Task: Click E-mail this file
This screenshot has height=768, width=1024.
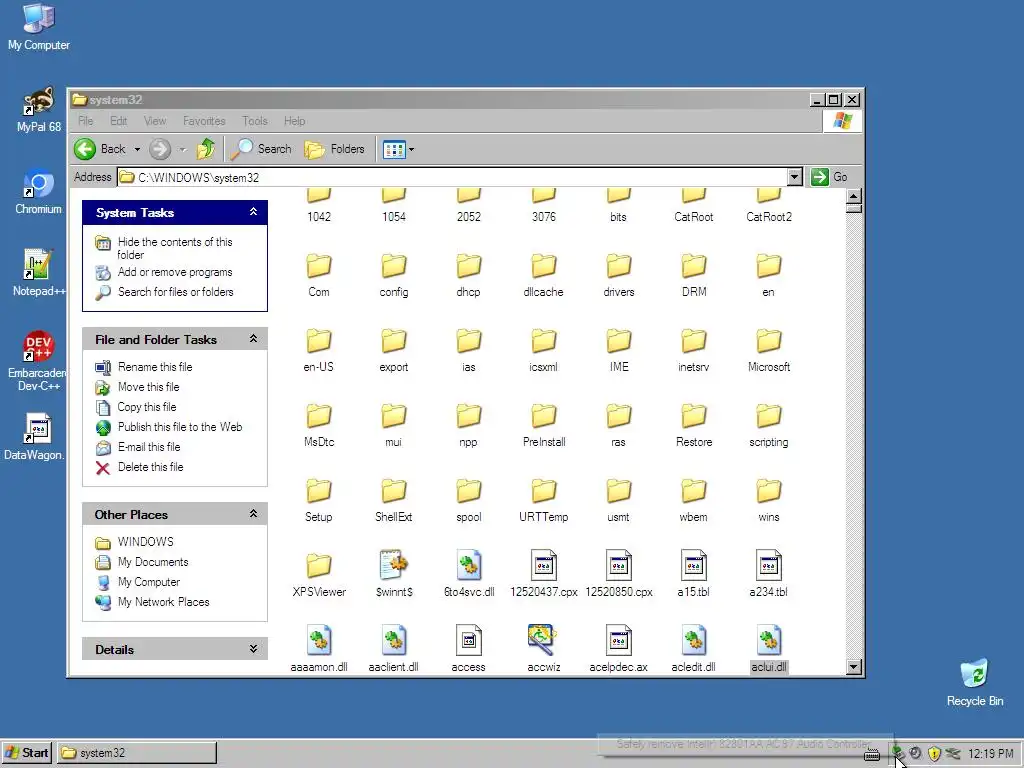Action: 149,447
